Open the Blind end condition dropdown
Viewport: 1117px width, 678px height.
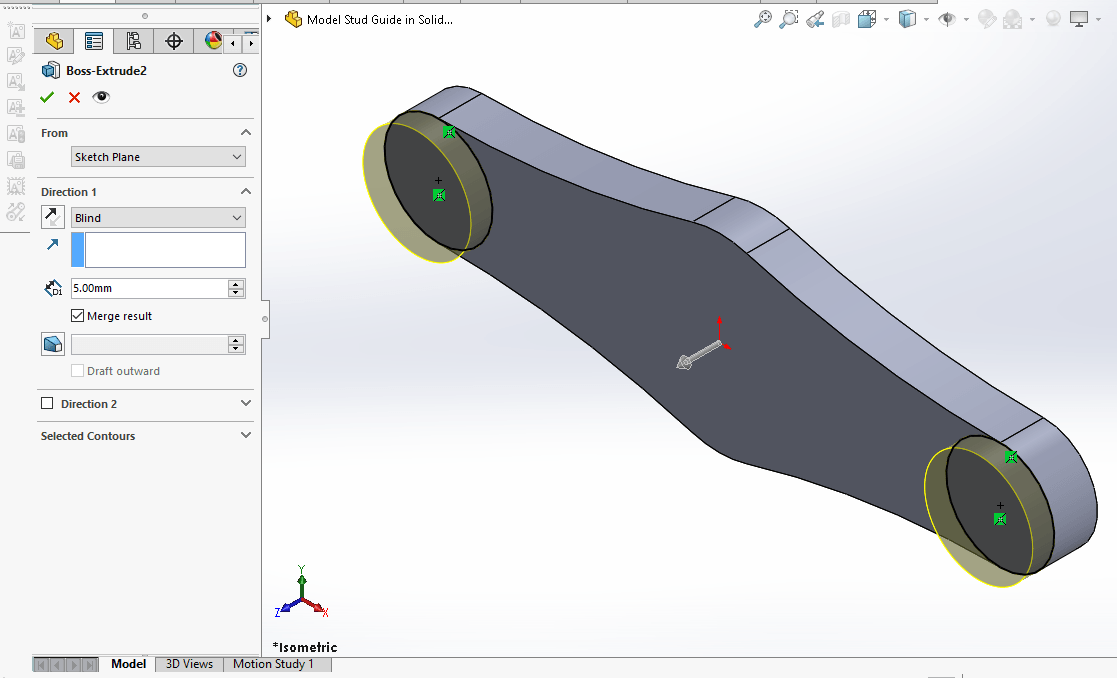pyautogui.click(x=158, y=217)
